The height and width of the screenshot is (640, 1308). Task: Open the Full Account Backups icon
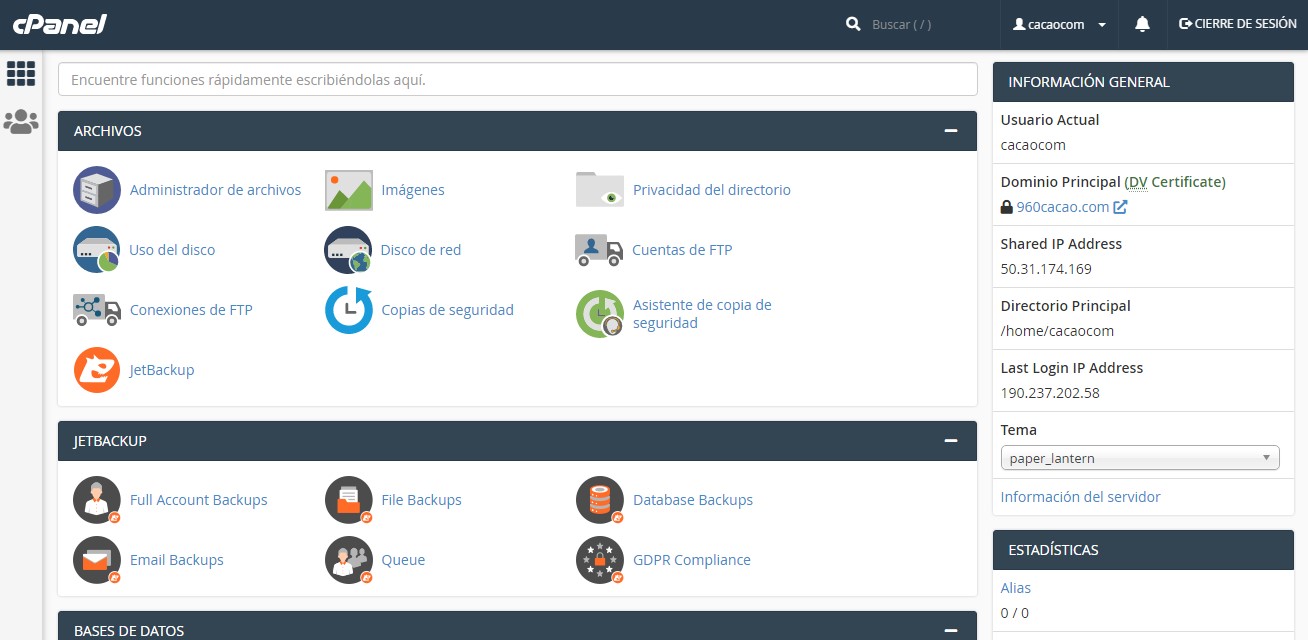97,500
